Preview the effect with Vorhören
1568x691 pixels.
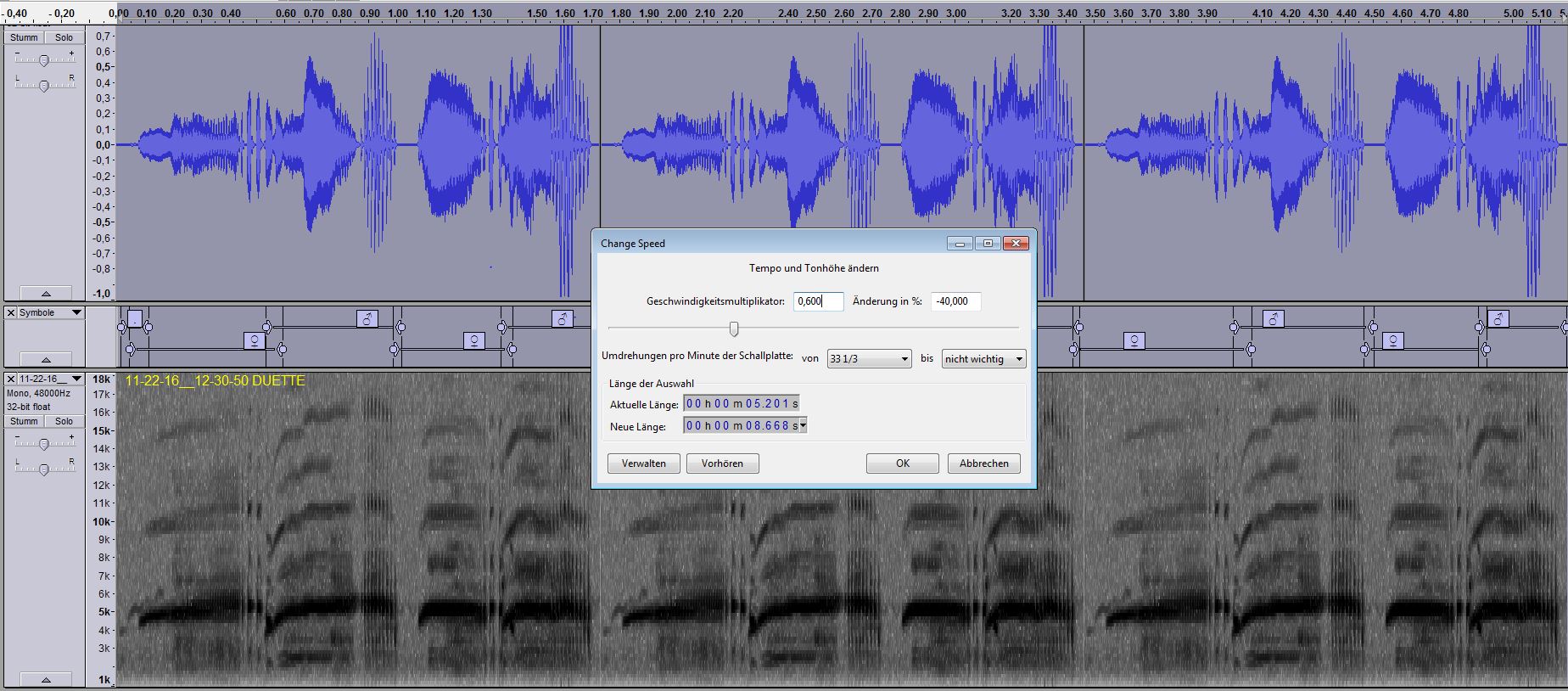tap(722, 463)
